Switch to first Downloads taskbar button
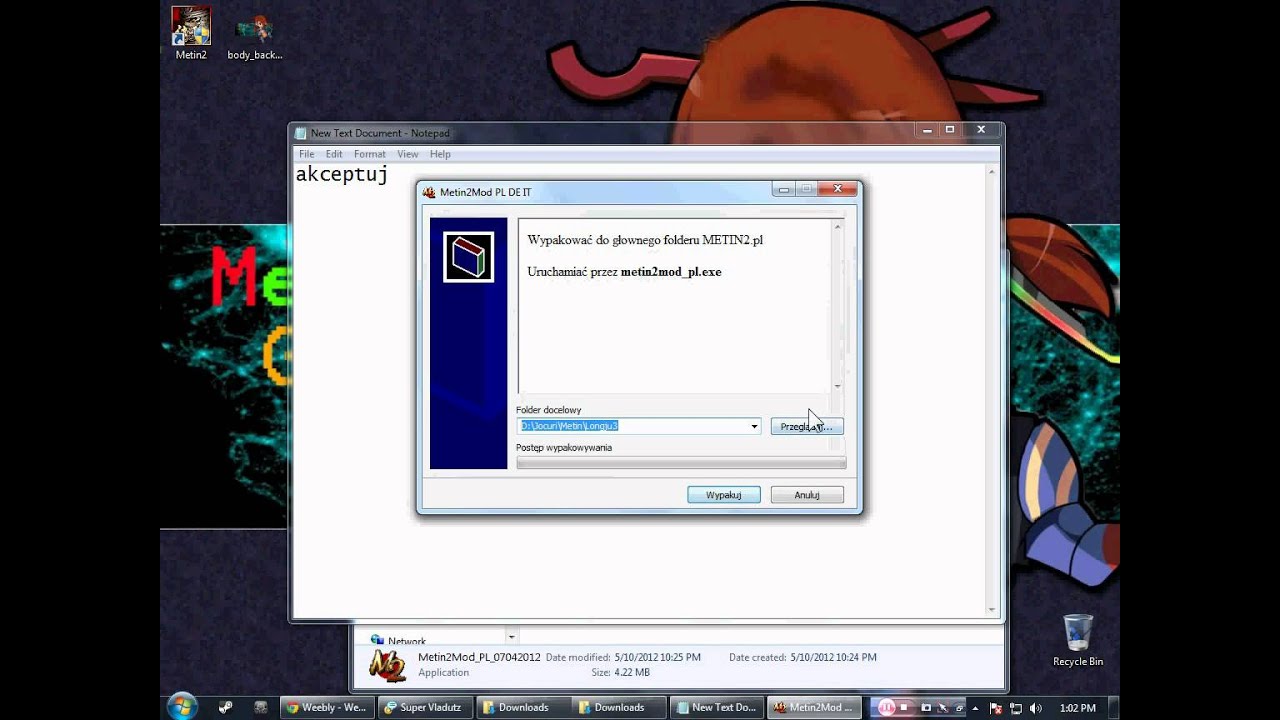This screenshot has width=1280, height=720. pos(522,707)
